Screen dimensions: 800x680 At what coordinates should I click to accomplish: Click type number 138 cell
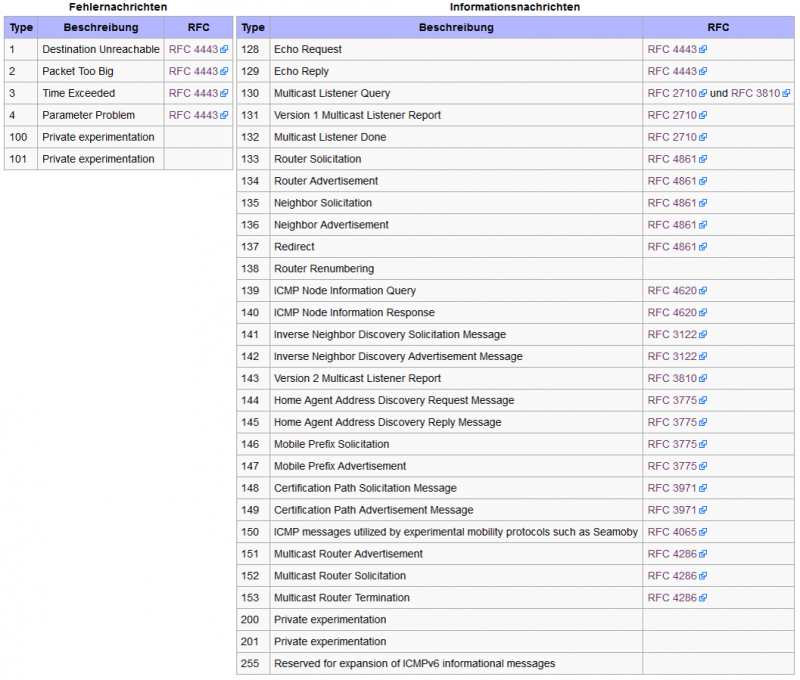pyautogui.click(x=253, y=269)
